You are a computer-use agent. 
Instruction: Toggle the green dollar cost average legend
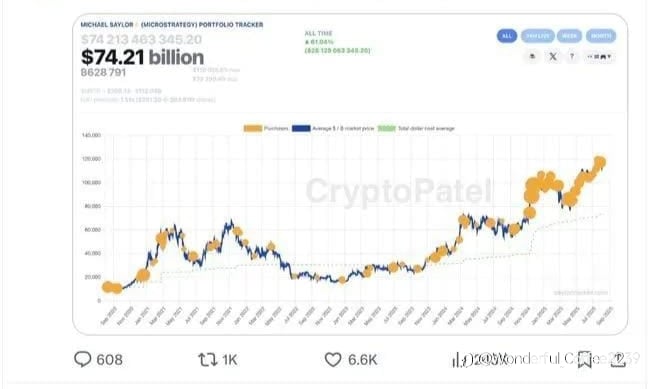(x=416, y=129)
